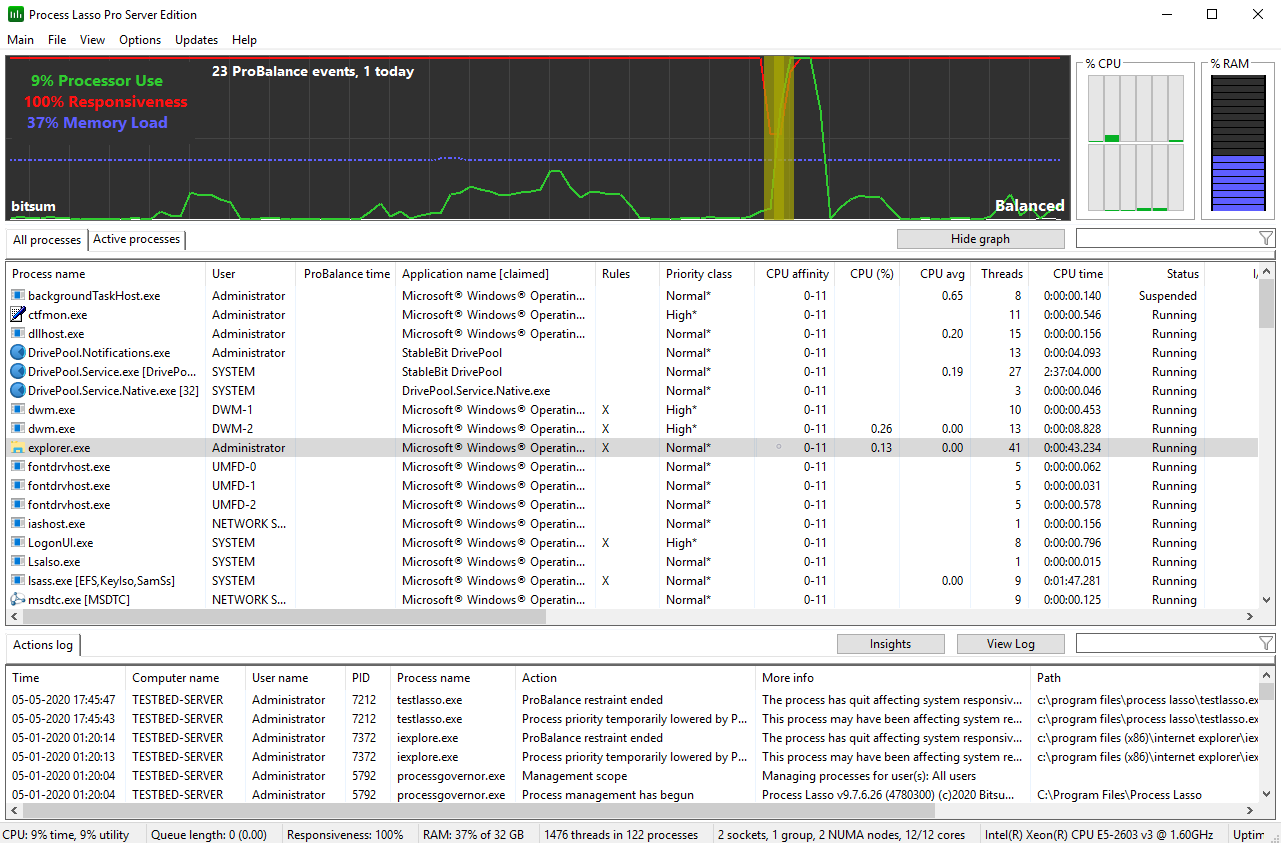Open the Main menu

pyautogui.click(x=20, y=40)
